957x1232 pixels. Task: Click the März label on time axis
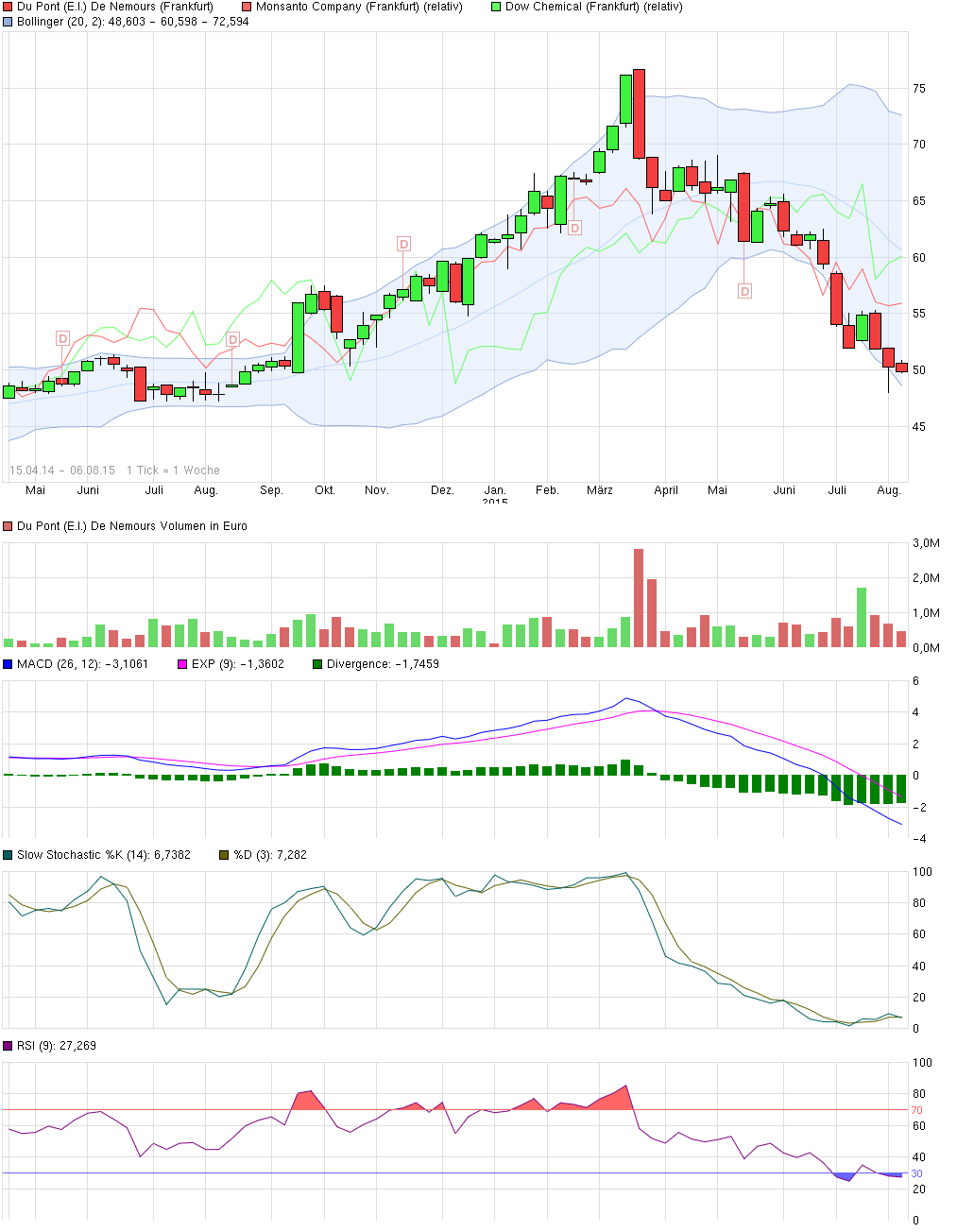click(x=599, y=490)
